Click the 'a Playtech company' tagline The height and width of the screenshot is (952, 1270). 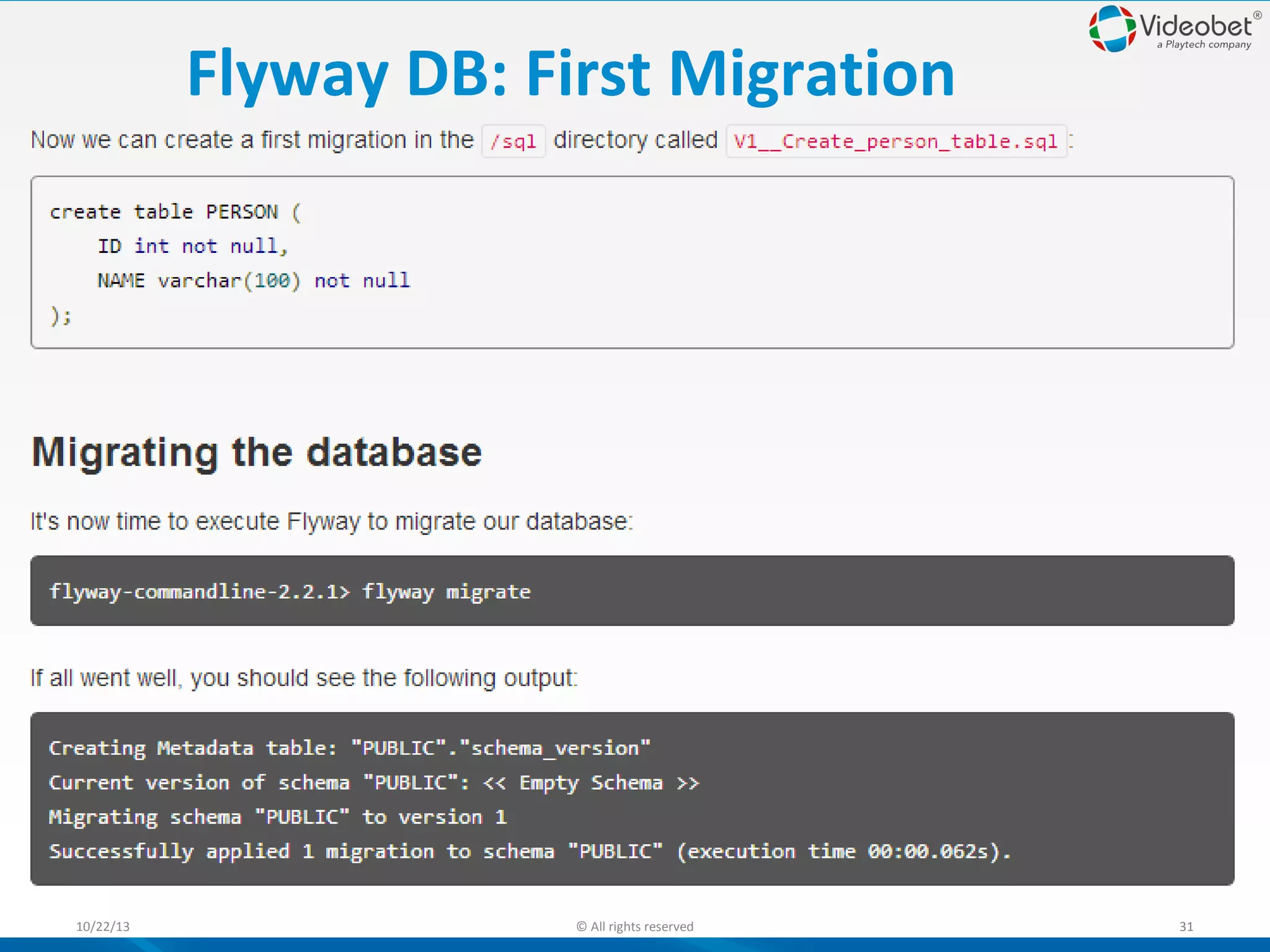(1204, 45)
